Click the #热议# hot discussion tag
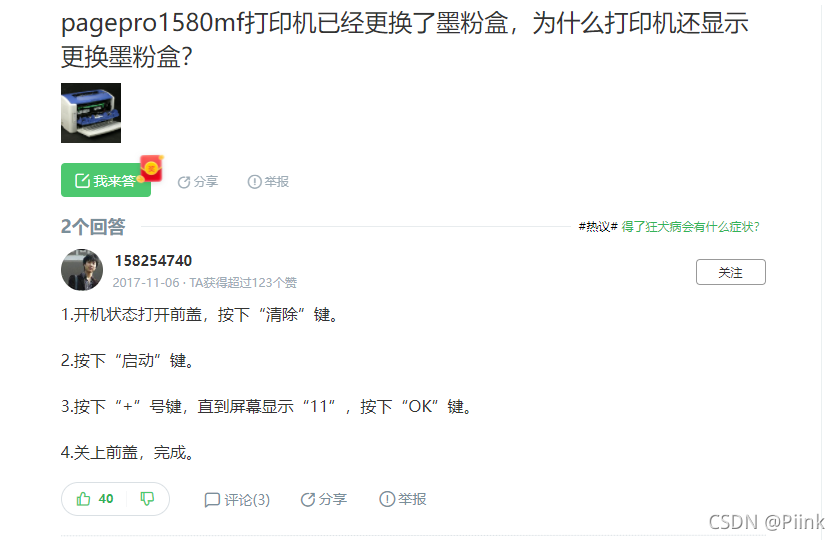Image resolution: width=840 pixels, height=540 pixels. [598, 227]
